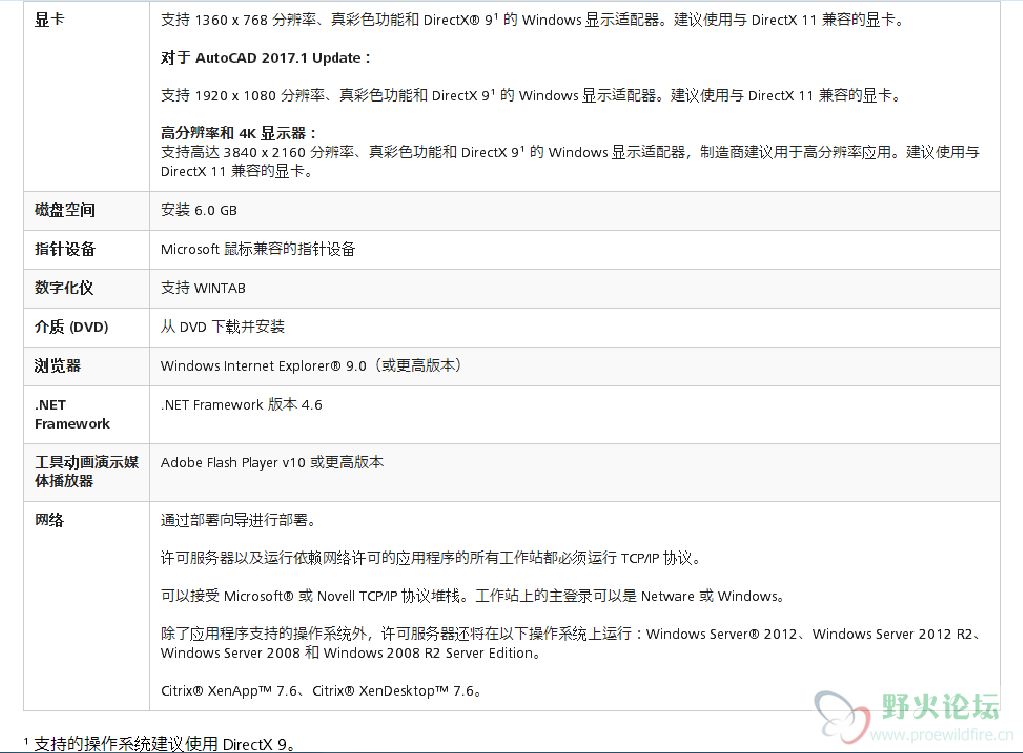Click the 显卡 row header

tap(50, 20)
